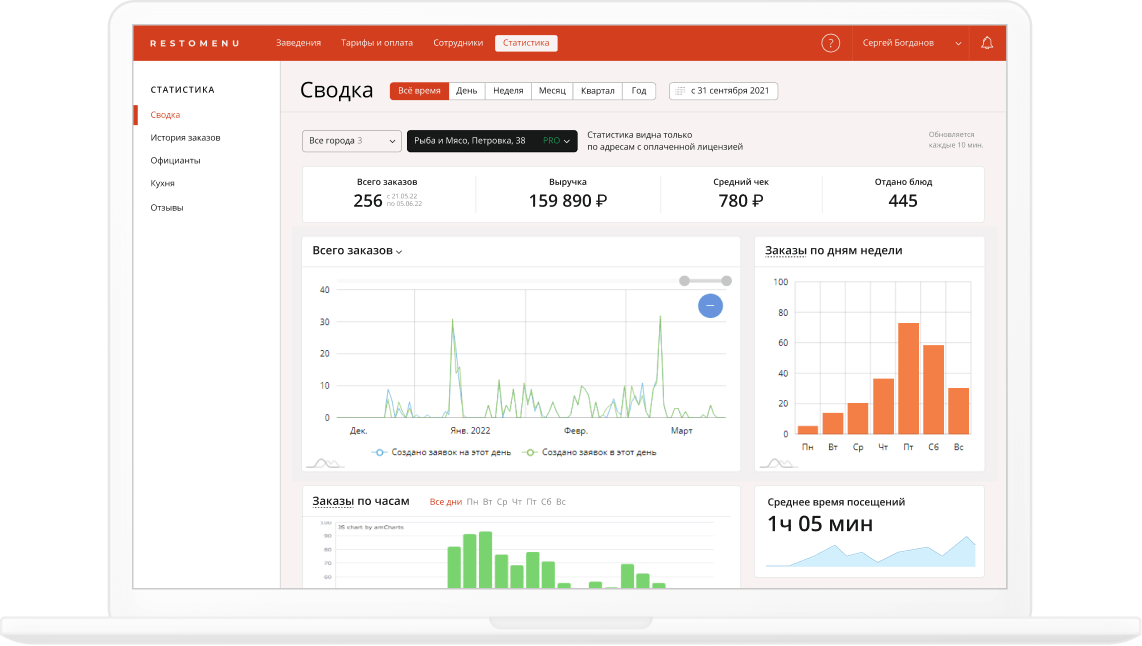1142x646 pixels.
Task: Toggle the blue legend series marker
Action: [x=379, y=452]
